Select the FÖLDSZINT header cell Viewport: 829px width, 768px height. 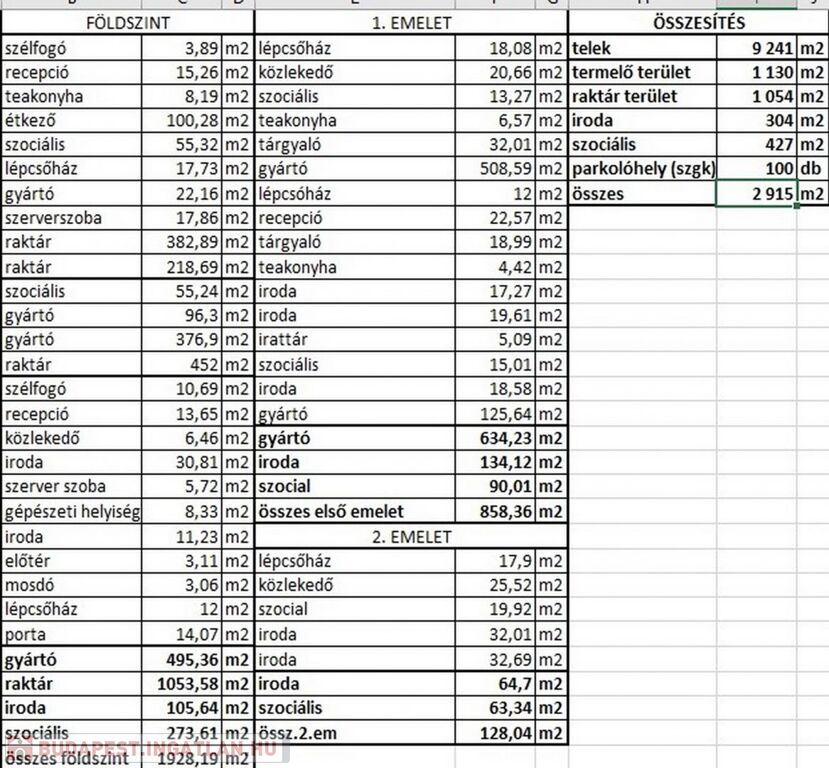pyautogui.click(x=127, y=23)
